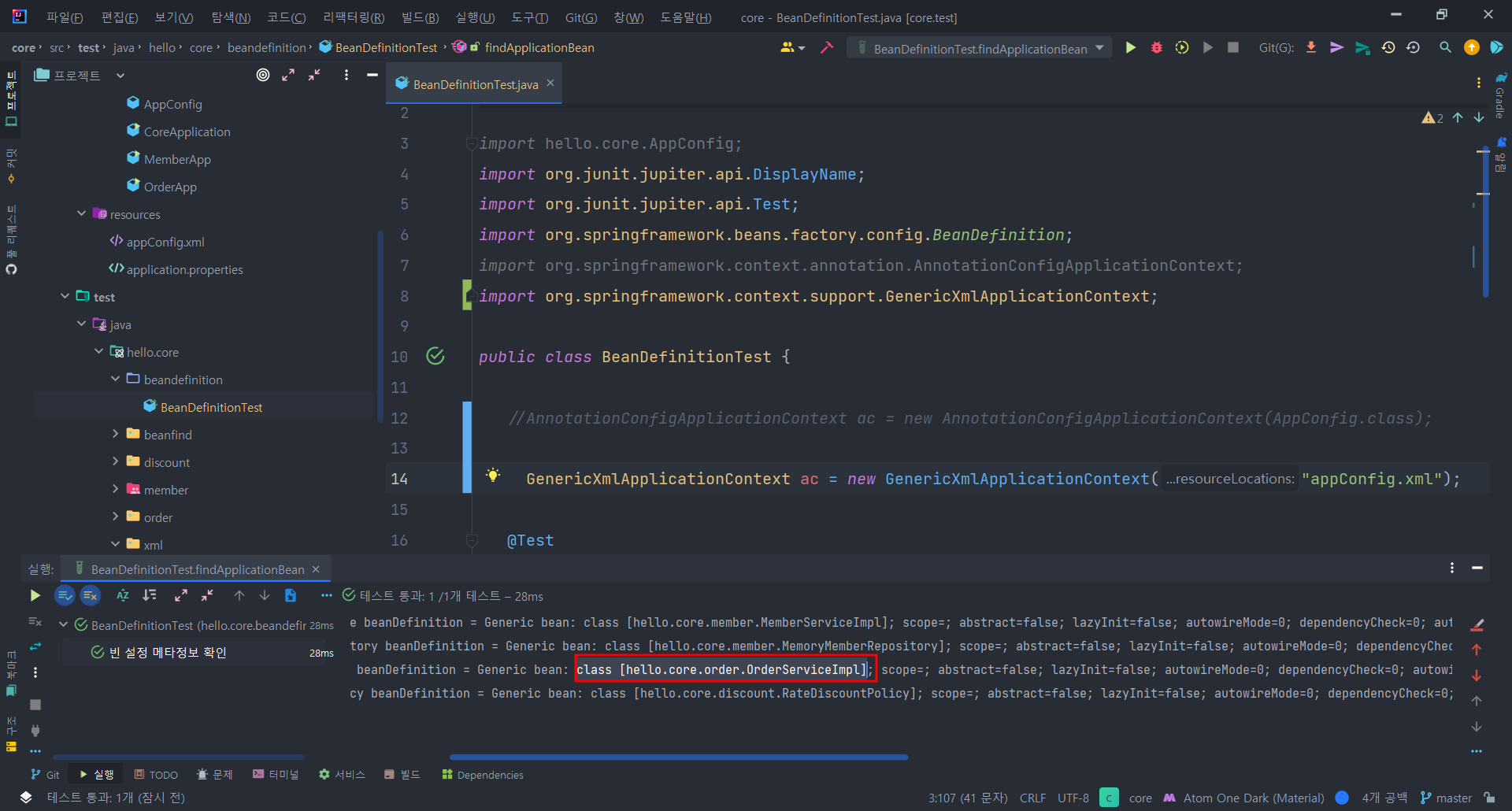
Task: Click the editor vertical scrollbar
Action: 1484,220
